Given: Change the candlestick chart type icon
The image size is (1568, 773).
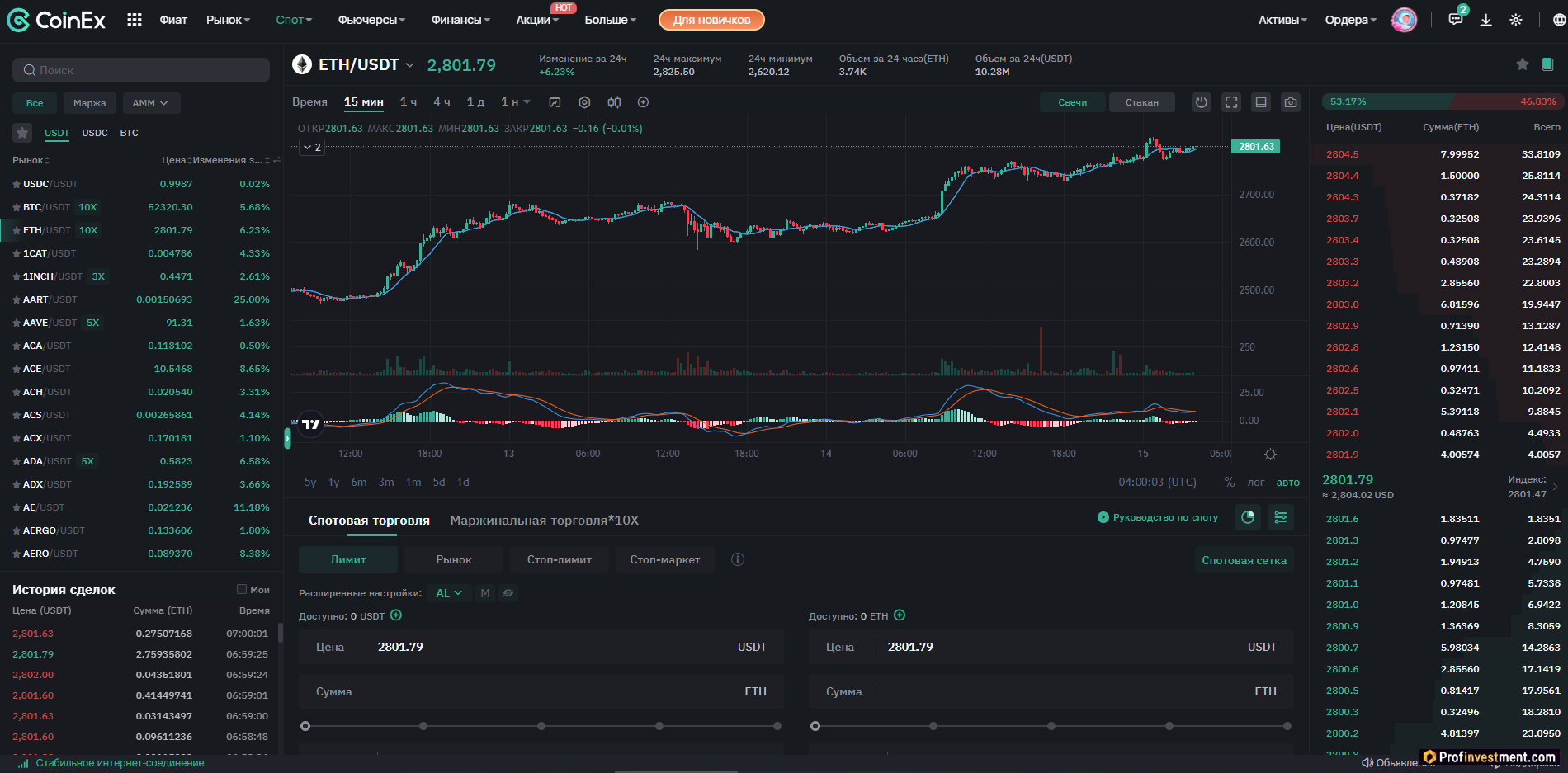Looking at the screenshot, I should 614,102.
